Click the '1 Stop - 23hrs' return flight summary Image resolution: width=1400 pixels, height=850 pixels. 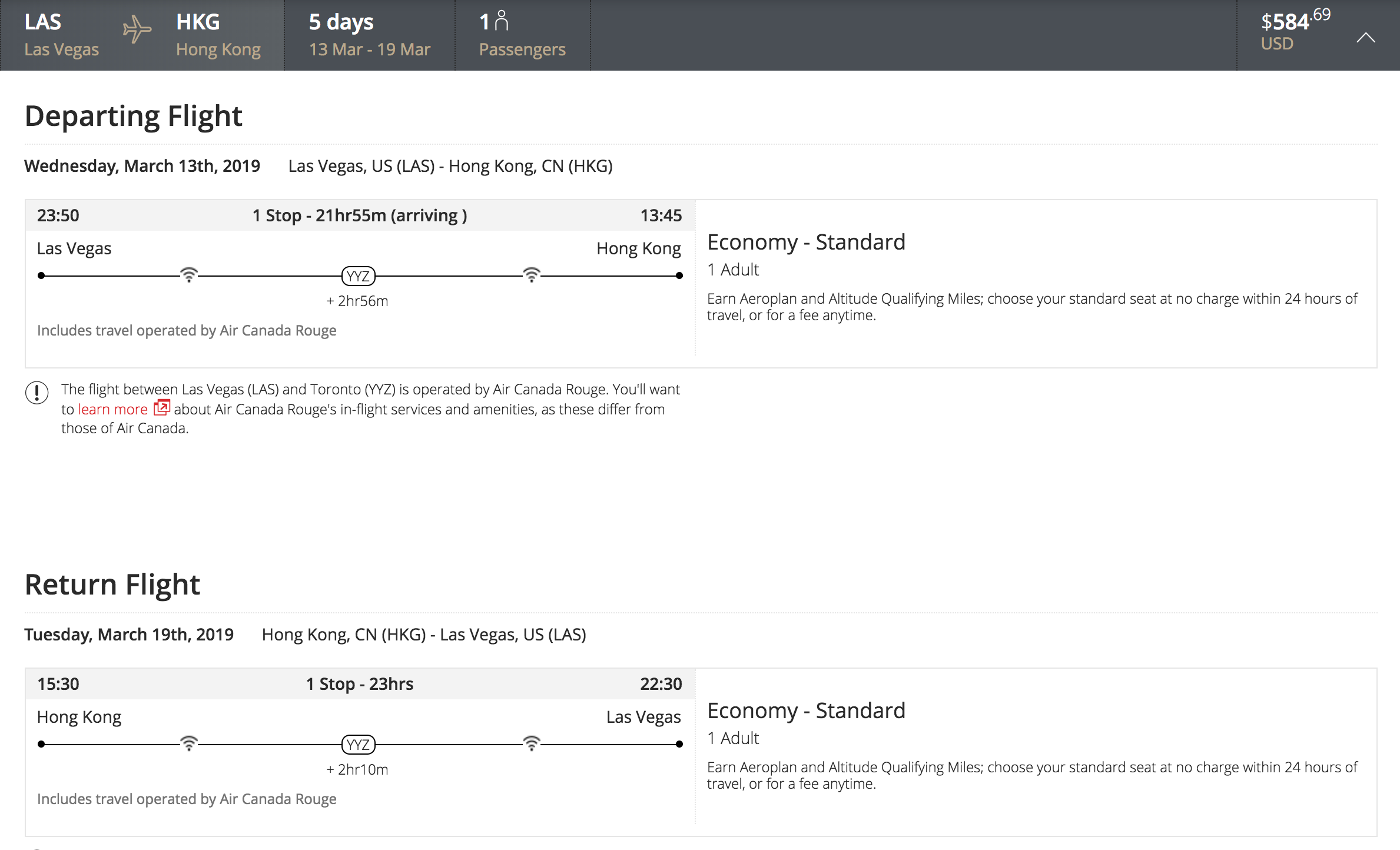360,684
